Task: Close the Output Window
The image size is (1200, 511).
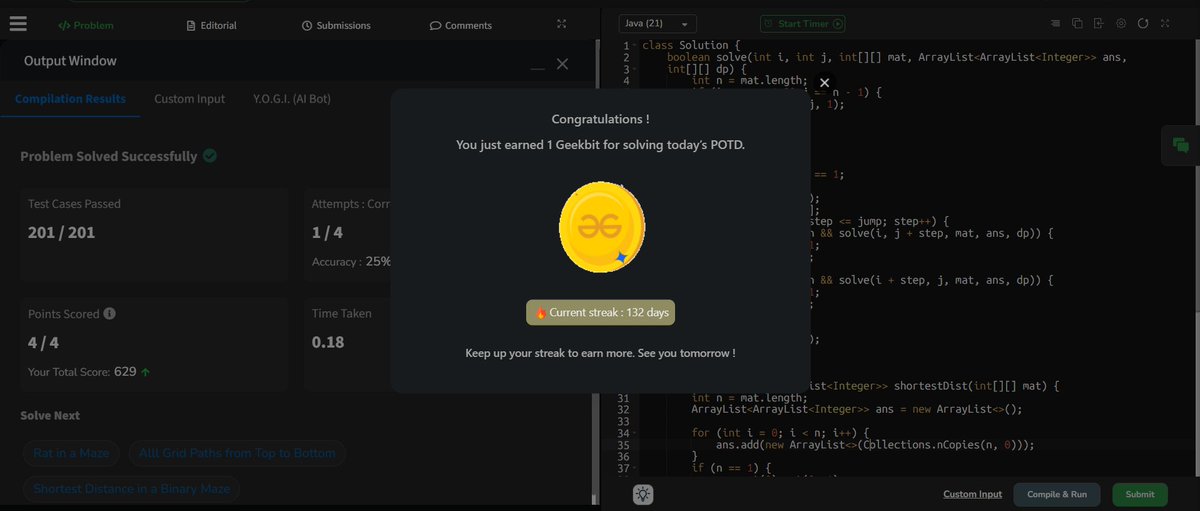Action: click(562, 63)
